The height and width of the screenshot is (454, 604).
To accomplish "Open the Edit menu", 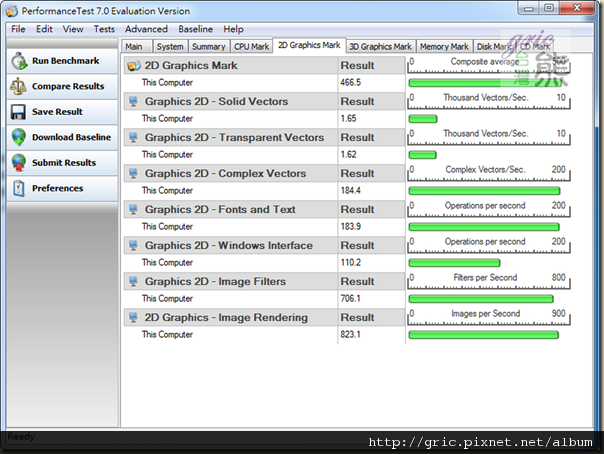I will point(44,29).
